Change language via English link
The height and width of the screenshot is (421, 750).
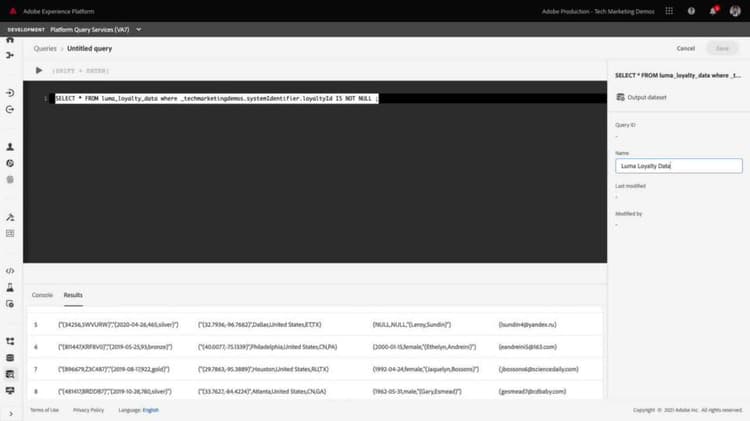(151, 410)
